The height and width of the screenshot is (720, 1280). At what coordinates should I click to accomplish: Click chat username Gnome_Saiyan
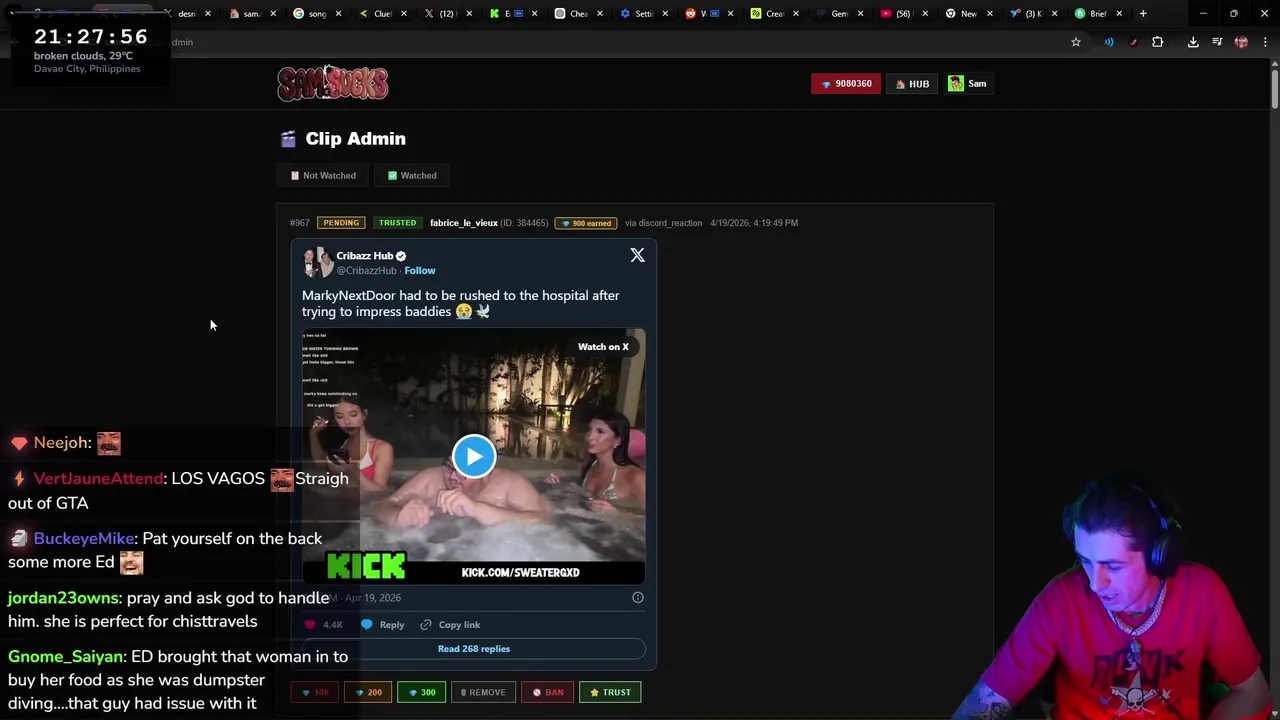click(65, 657)
